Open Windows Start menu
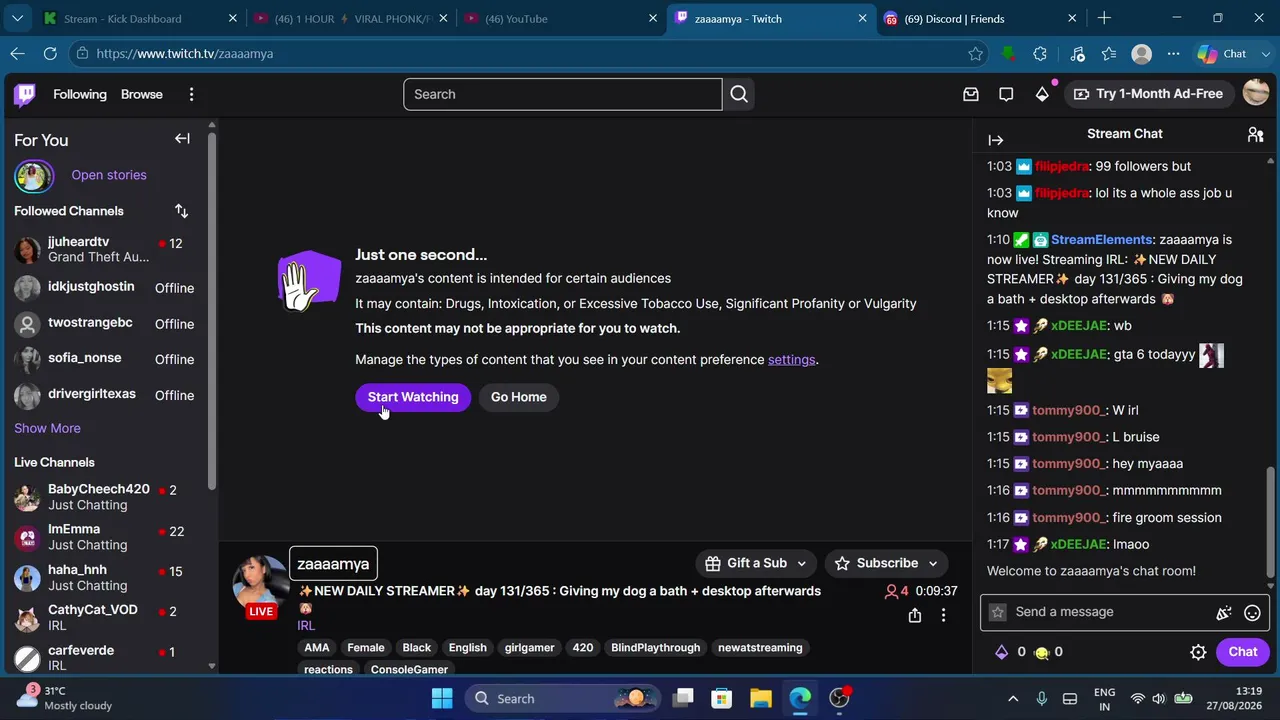Image resolution: width=1280 pixels, height=720 pixels. click(x=442, y=698)
